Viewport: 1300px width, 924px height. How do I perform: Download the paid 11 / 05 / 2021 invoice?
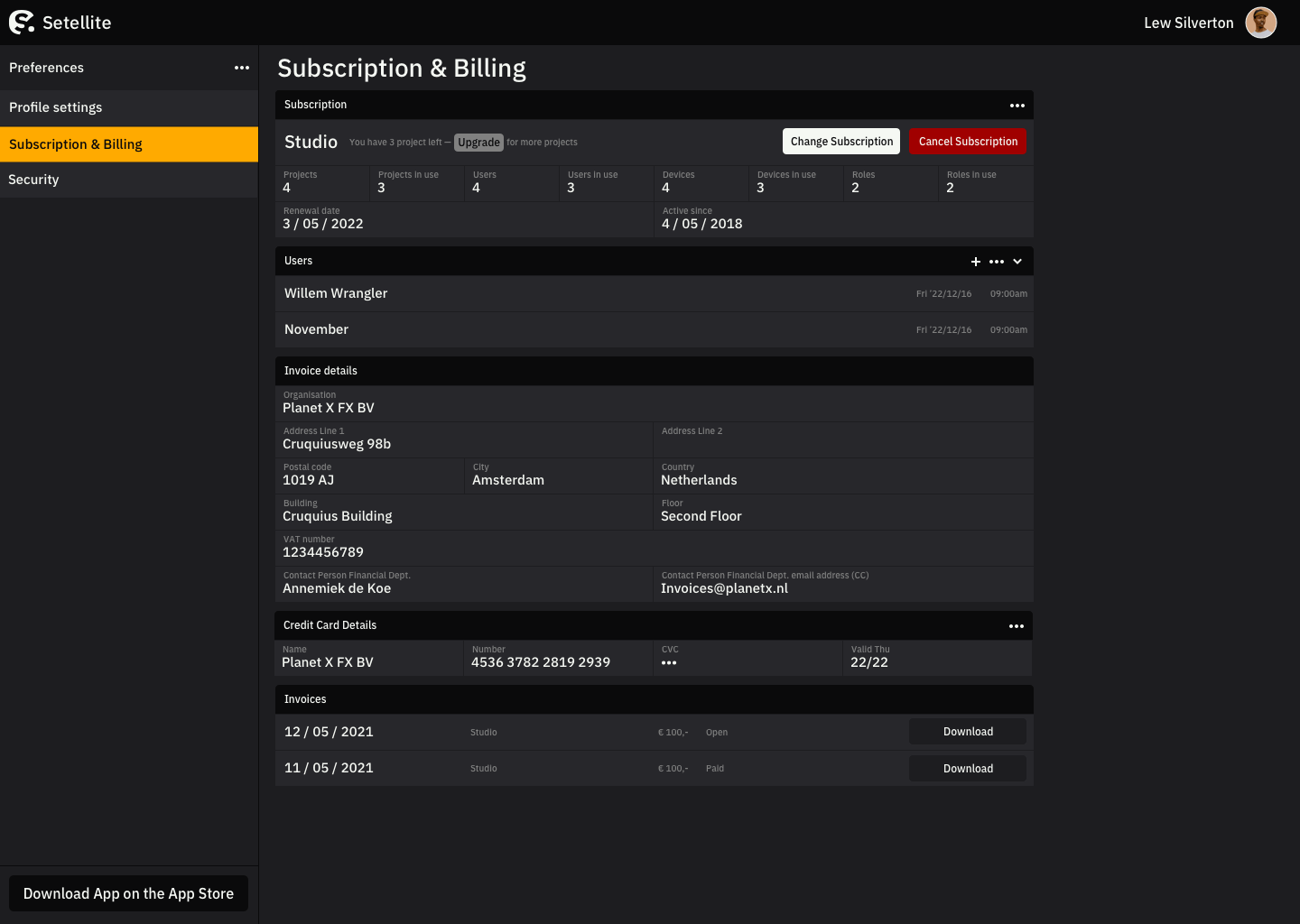click(967, 769)
